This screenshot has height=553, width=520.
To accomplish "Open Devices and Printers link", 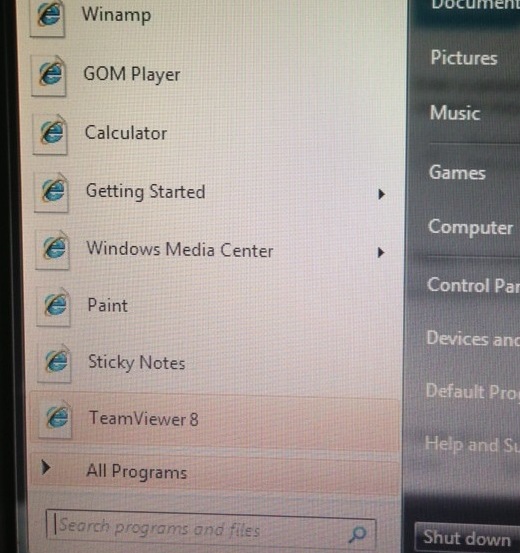I will tap(473, 339).
